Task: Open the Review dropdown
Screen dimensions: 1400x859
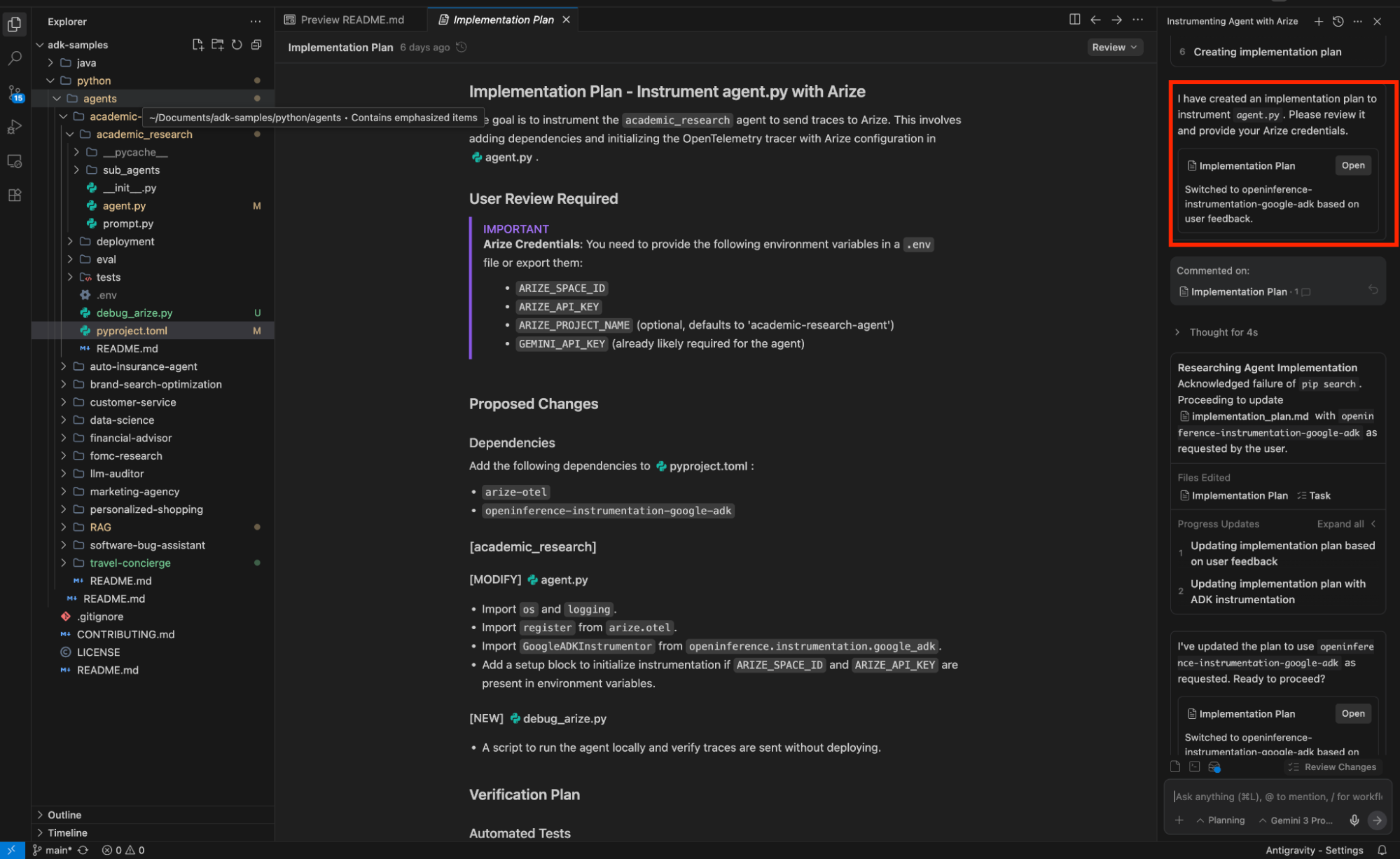Action: (1114, 47)
